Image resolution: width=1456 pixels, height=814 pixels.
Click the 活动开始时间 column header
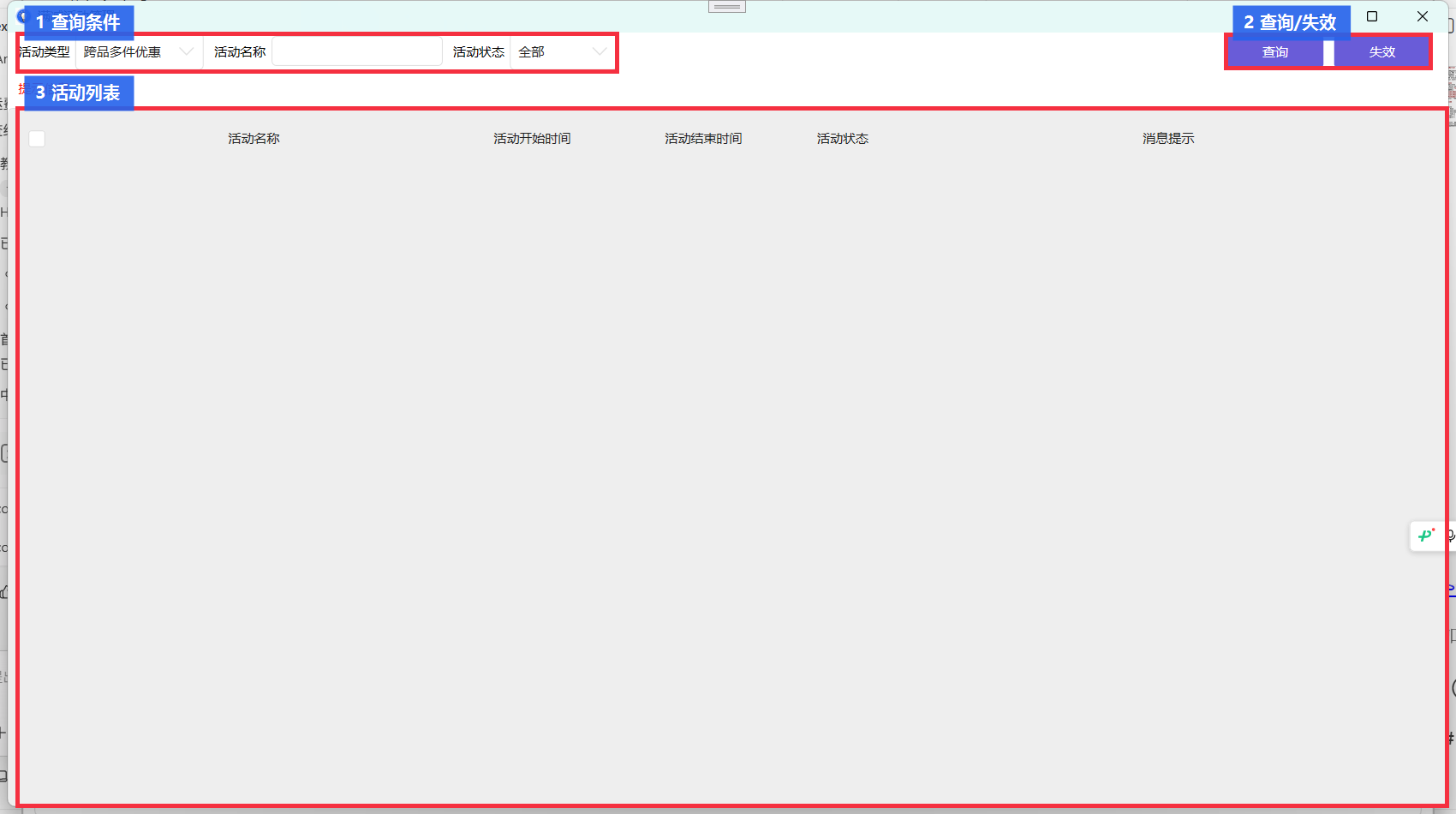[532, 139]
